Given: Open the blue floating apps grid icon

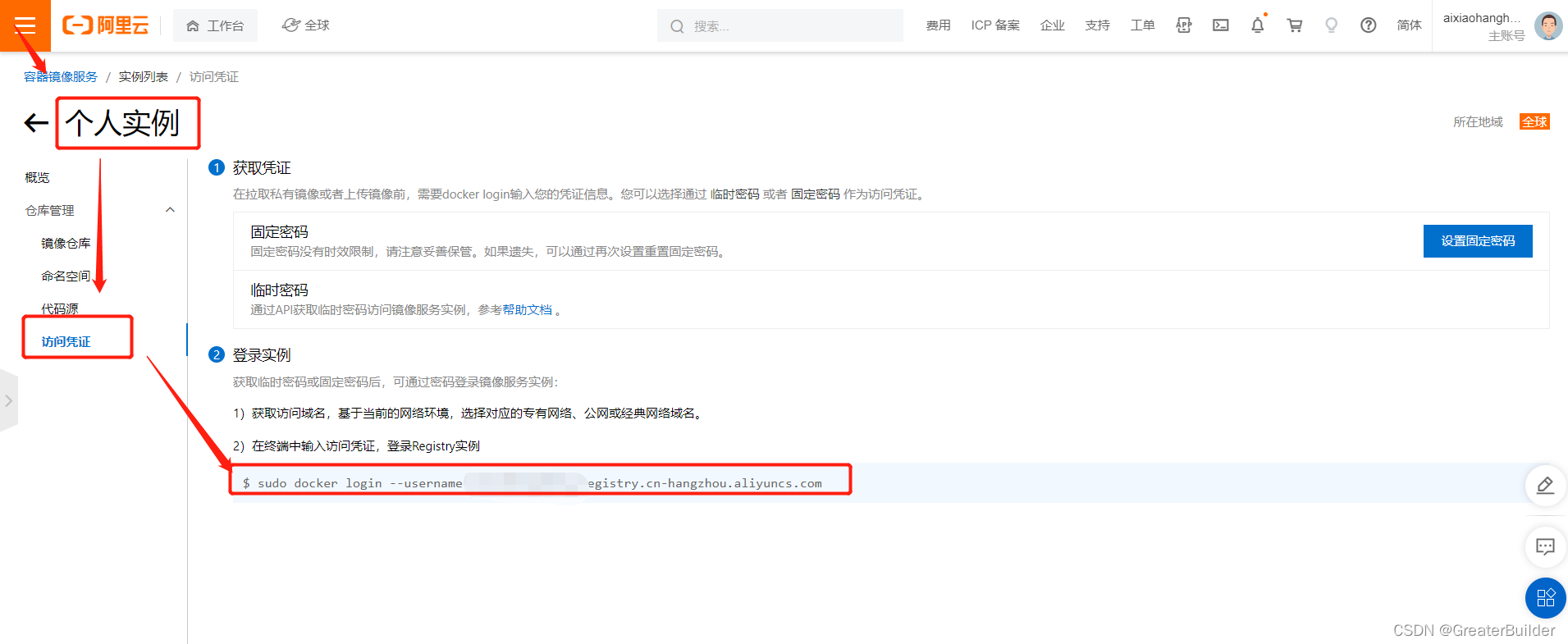Looking at the screenshot, I should (x=1546, y=598).
